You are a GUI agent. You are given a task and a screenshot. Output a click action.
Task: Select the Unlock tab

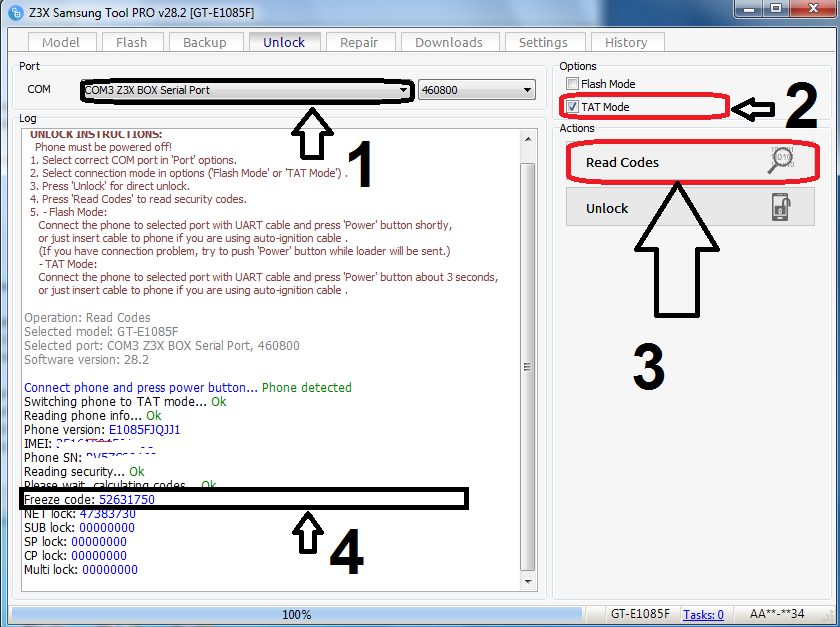tap(284, 42)
